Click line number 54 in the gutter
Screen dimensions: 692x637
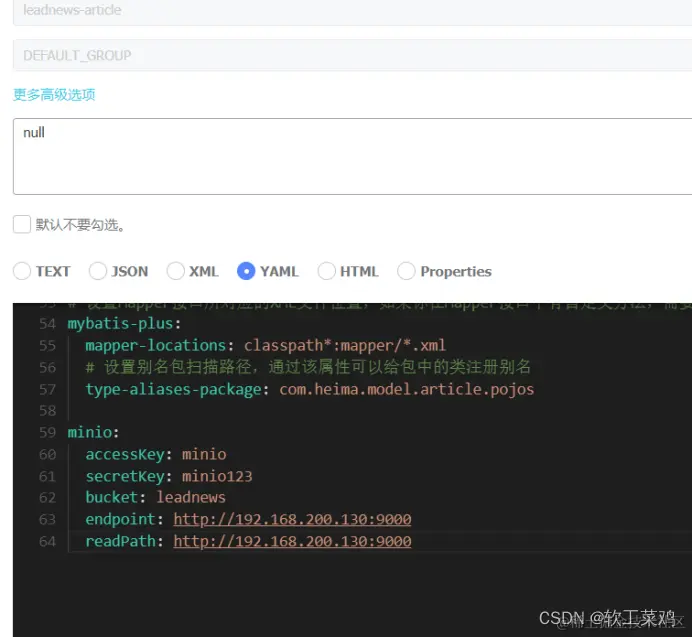pyautogui.click(x=48, y=324)
